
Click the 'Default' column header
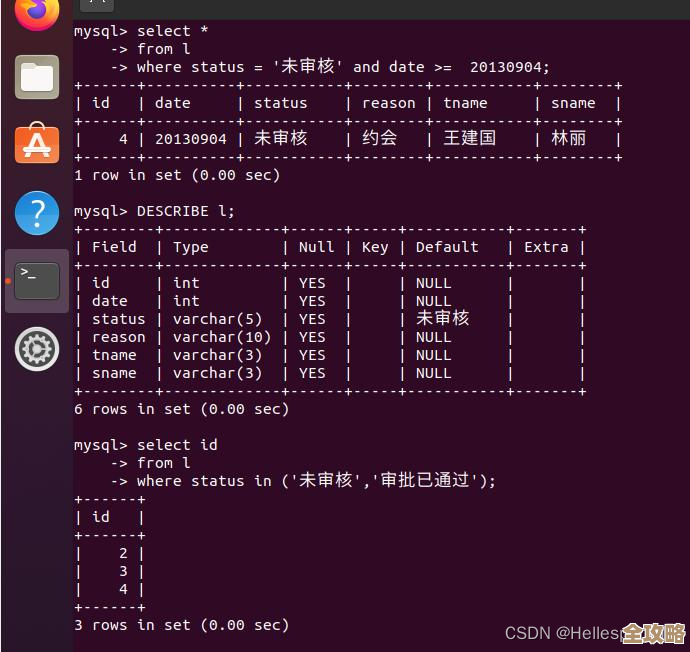coord(447,247)
